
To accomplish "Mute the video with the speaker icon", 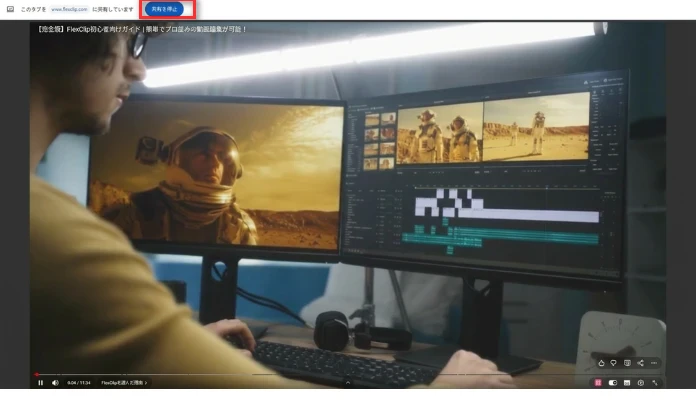I will 55,383.
